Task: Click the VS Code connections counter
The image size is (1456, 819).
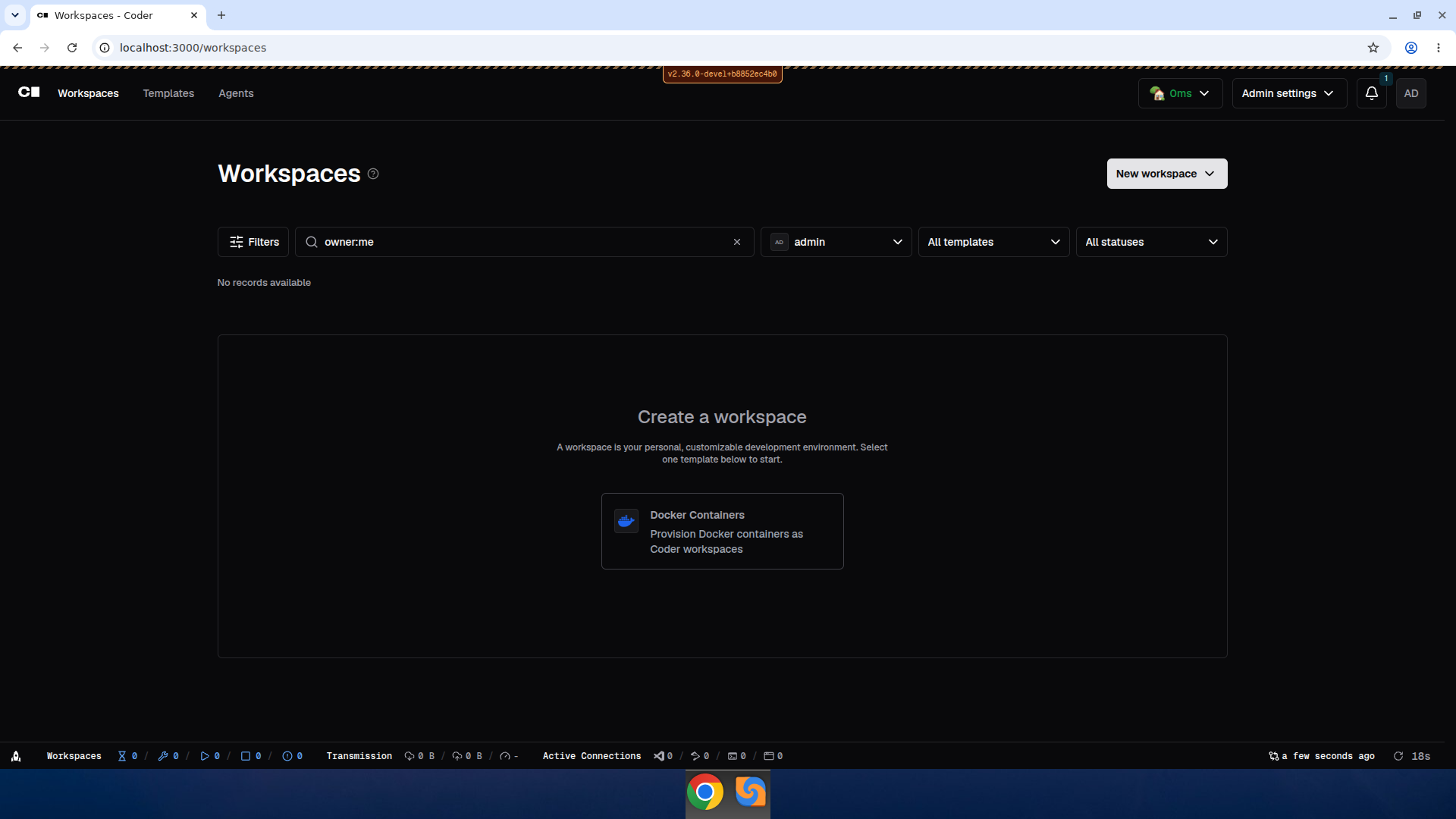Action: [663, 756]
